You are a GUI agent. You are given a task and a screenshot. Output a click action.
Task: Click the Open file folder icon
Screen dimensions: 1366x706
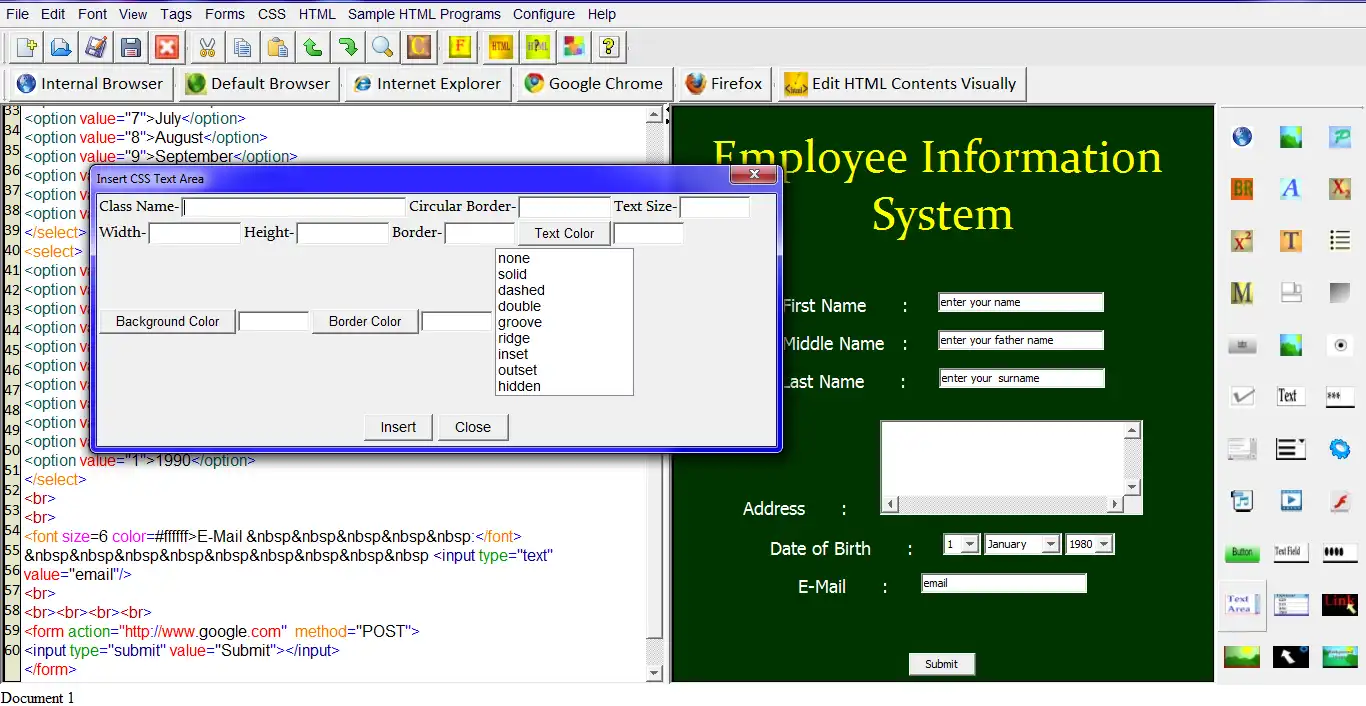coord(61,47)
